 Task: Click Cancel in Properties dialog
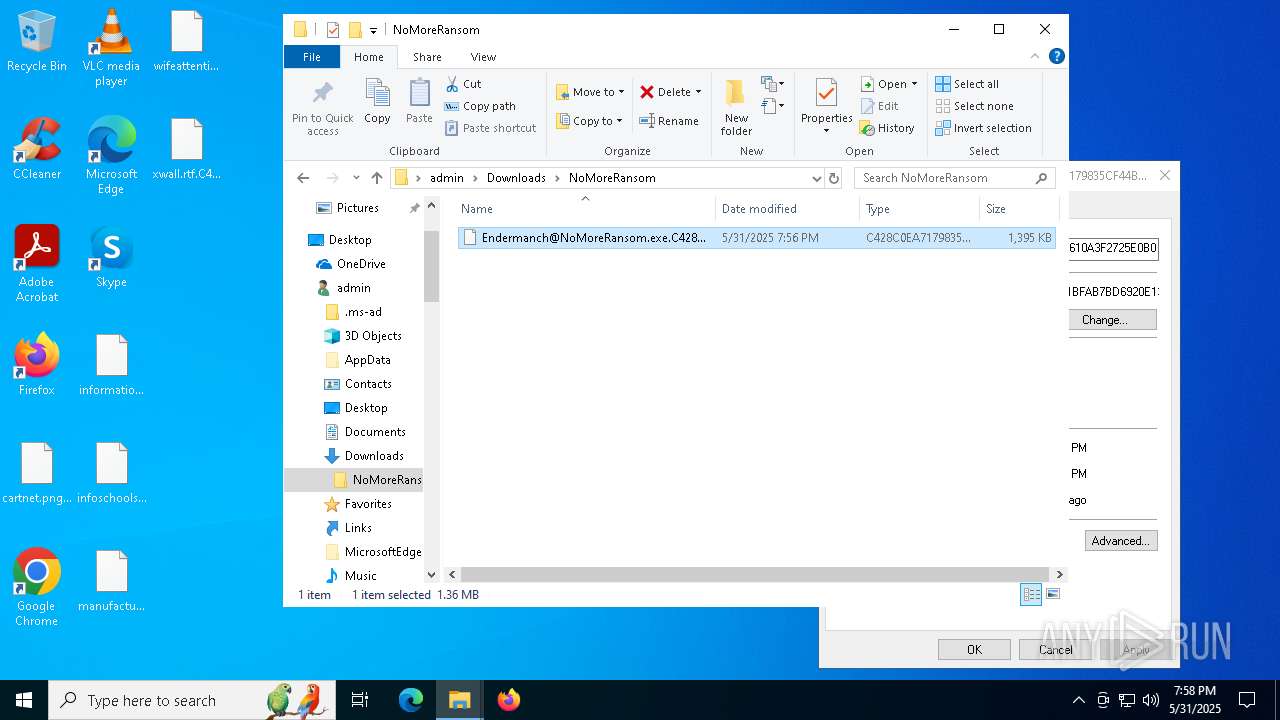tap(1055, 650)
